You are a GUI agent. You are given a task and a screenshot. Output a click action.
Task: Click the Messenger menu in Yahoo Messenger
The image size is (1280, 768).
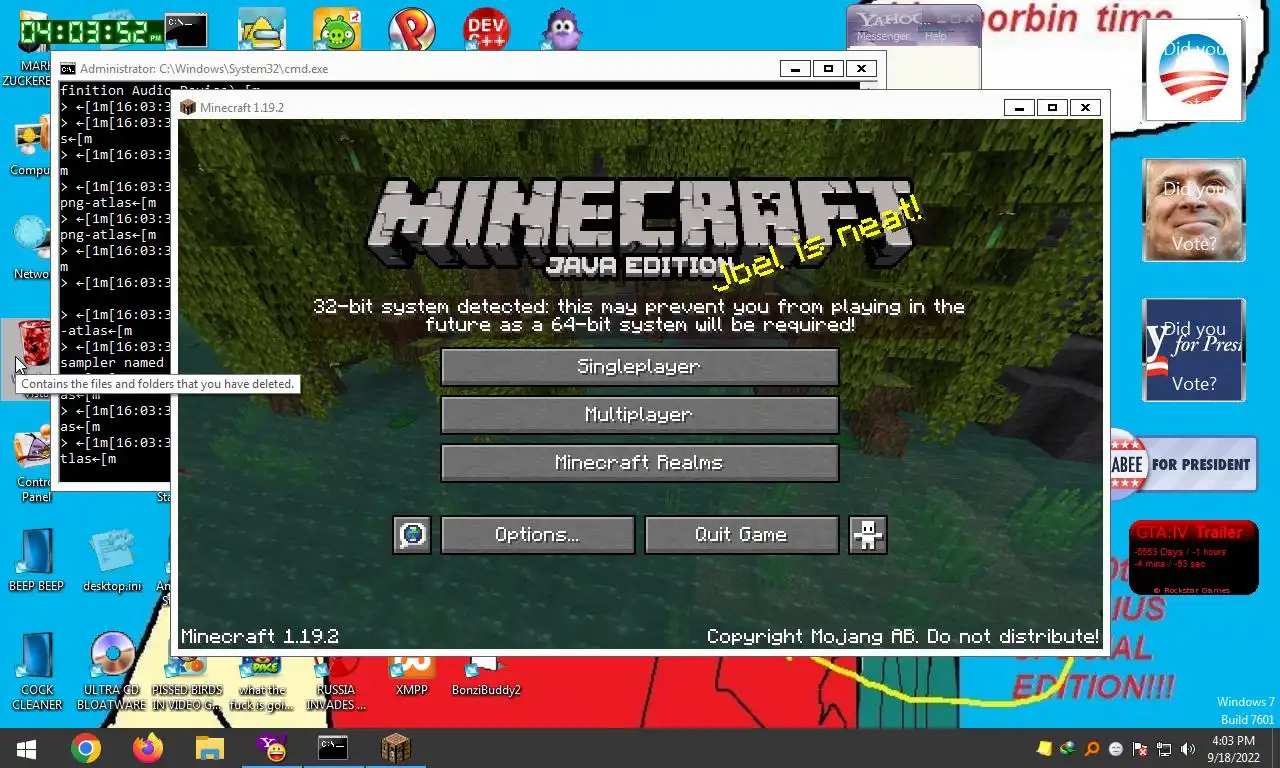(883, 36)
